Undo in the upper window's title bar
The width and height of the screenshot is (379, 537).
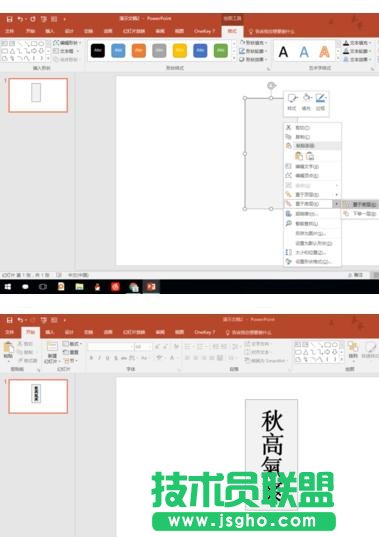20,20
